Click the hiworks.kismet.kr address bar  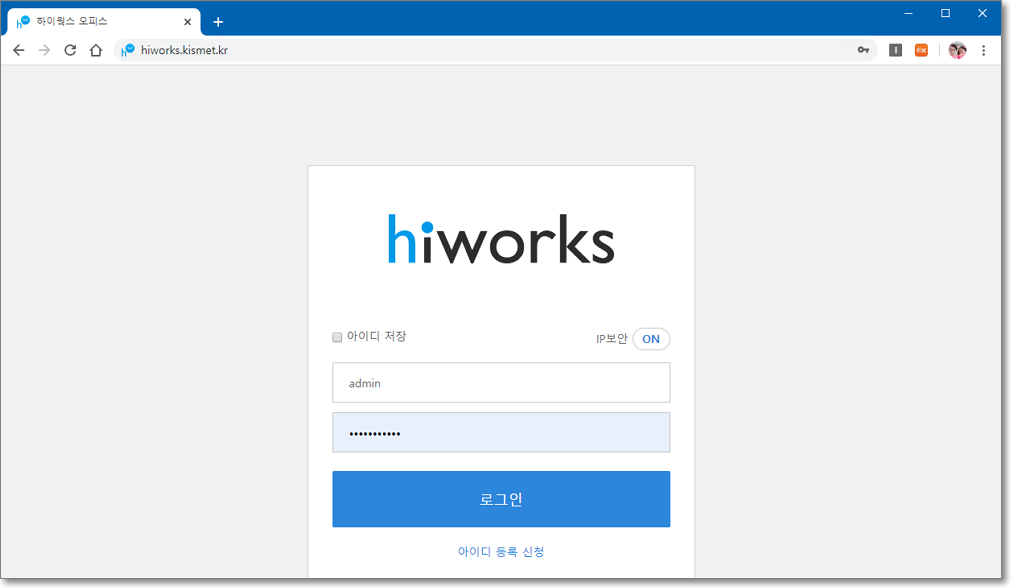[x=495, y=50]
